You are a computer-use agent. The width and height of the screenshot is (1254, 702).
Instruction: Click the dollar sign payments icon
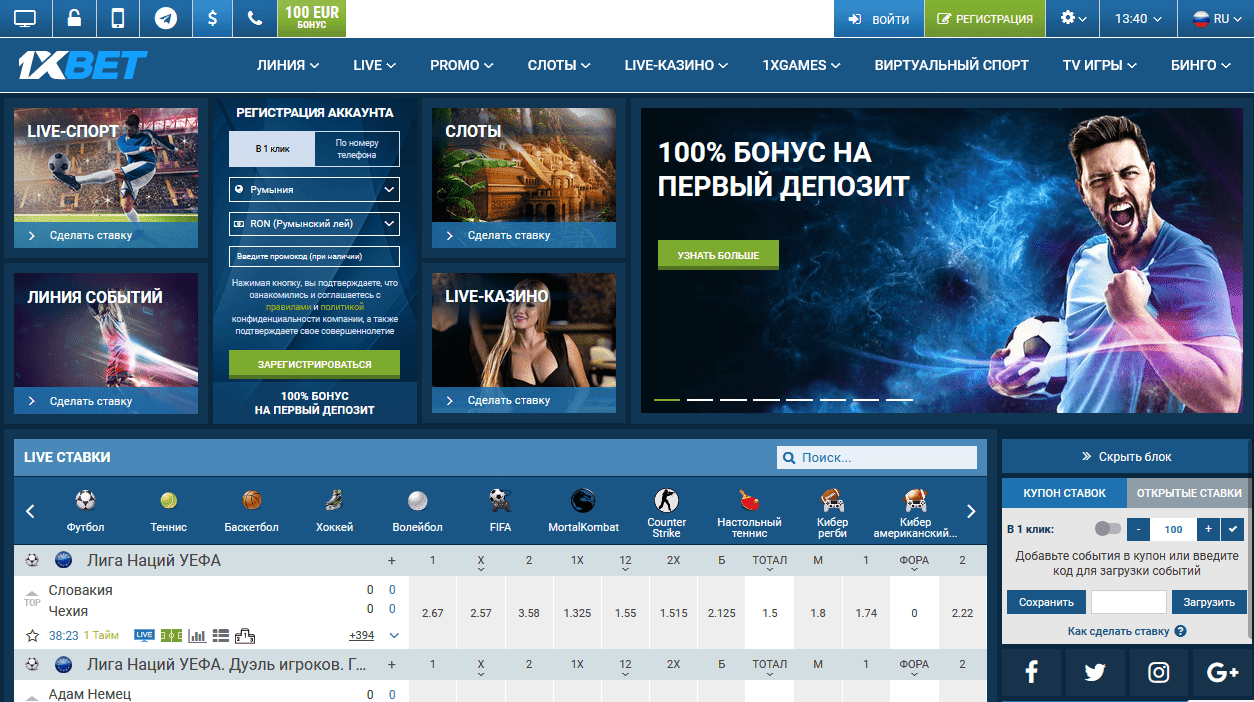pos(212,18)
